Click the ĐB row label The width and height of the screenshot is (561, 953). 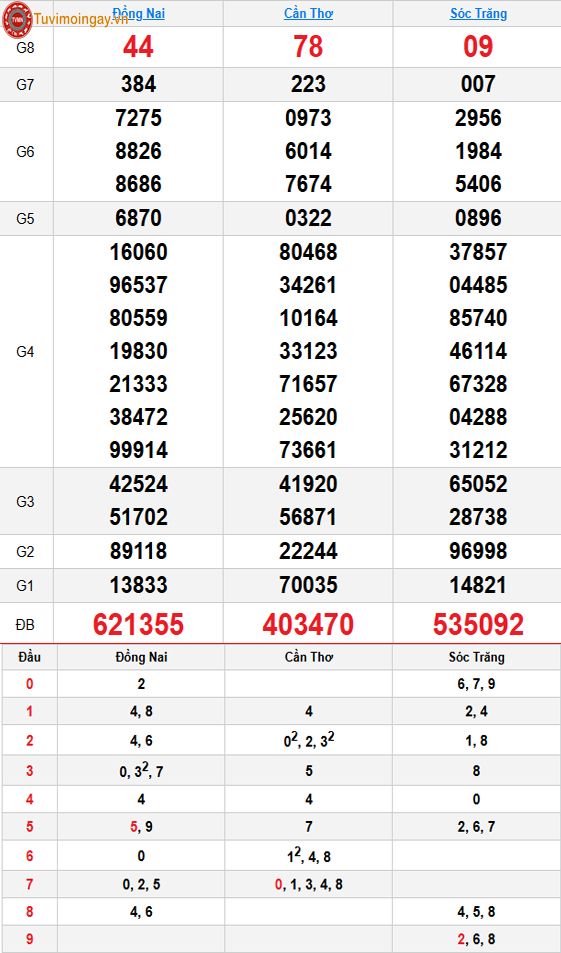(x=25, y=624)
